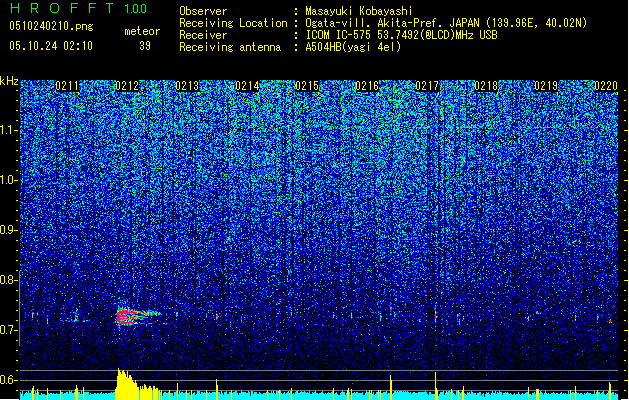Click the timestamp 05.10.24 02:10
This screenshot has height=400, width=629.
tap(51, 46)
